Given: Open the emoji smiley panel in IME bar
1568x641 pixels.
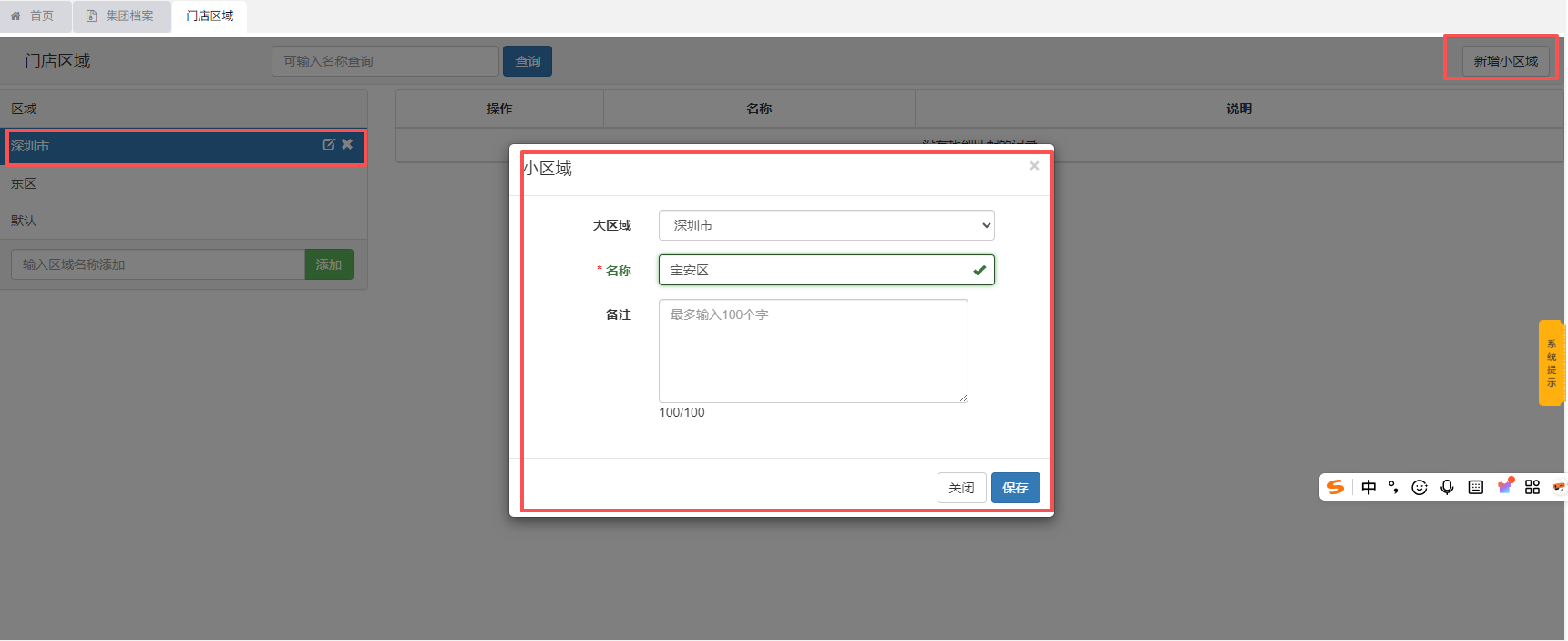Looking at the screenshot, I should click(x=1419, y=487).
